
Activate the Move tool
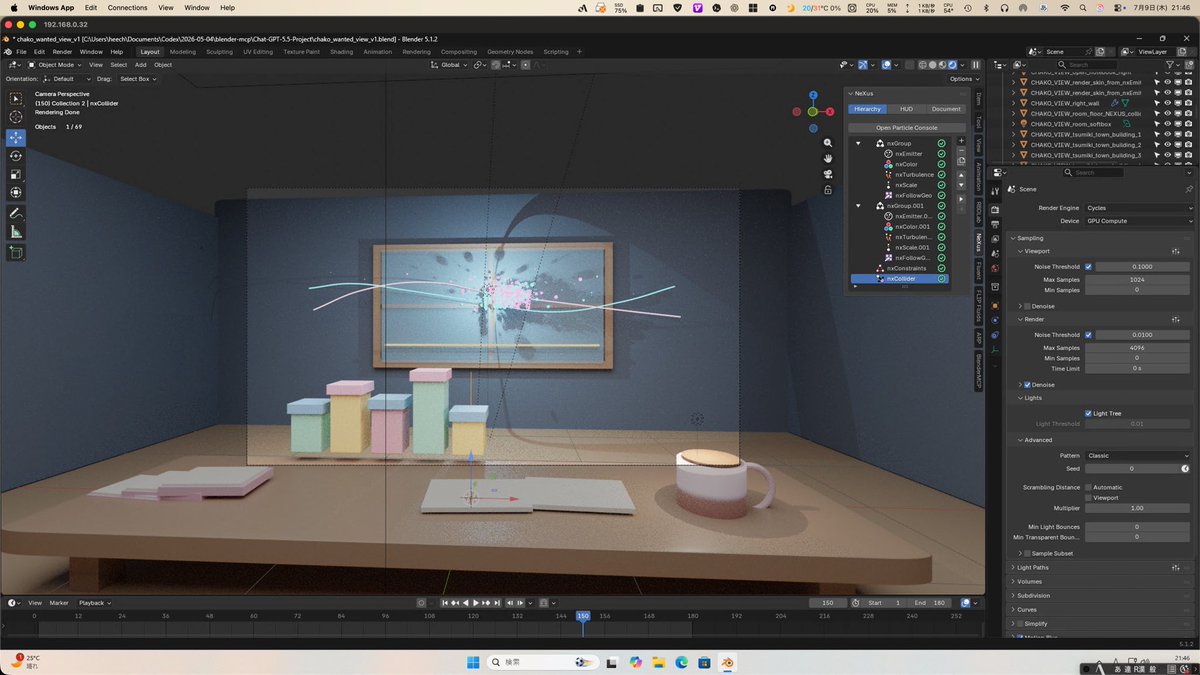[16, 137]
